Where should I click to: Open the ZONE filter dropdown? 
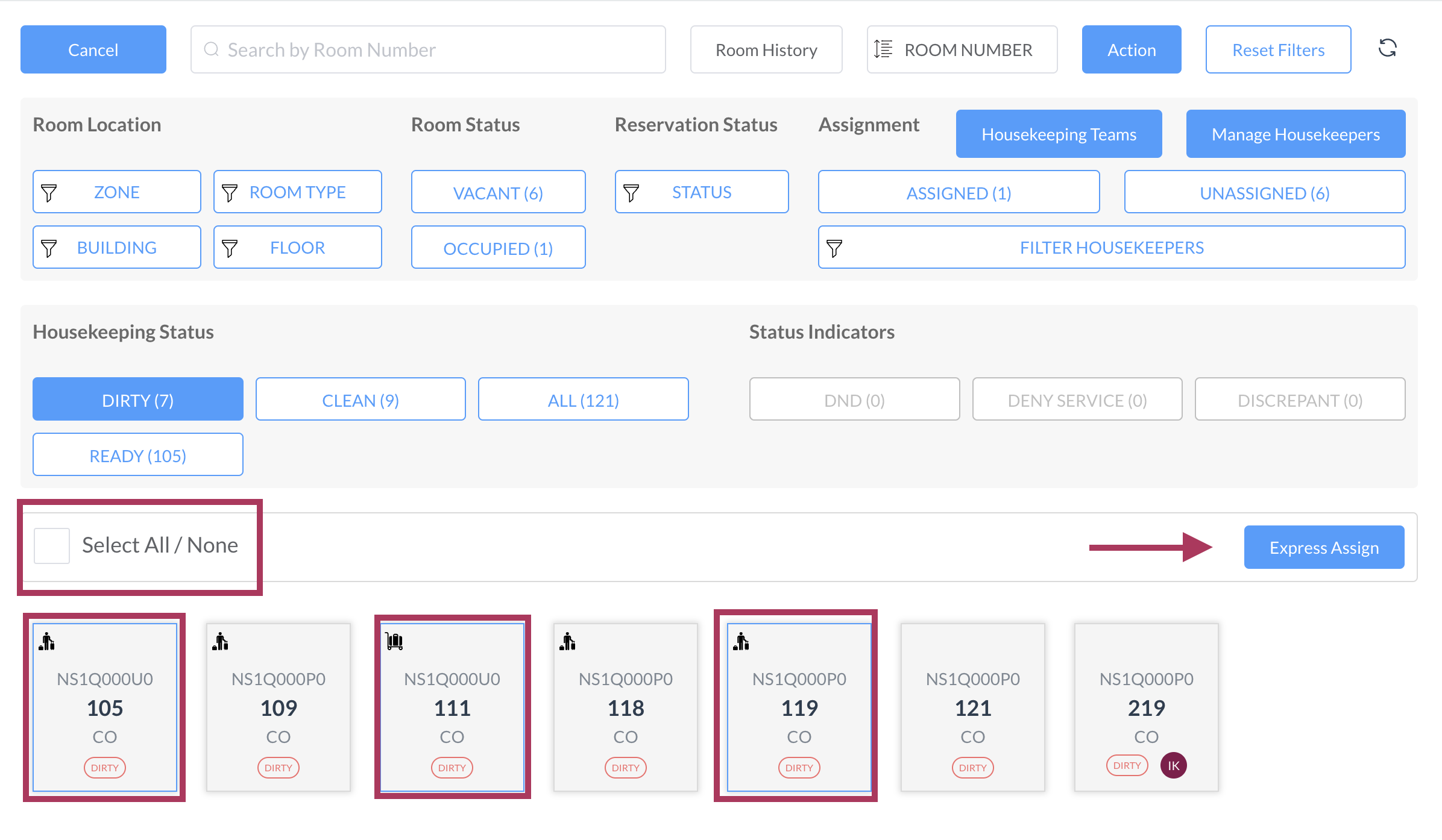tap(116, 192)
